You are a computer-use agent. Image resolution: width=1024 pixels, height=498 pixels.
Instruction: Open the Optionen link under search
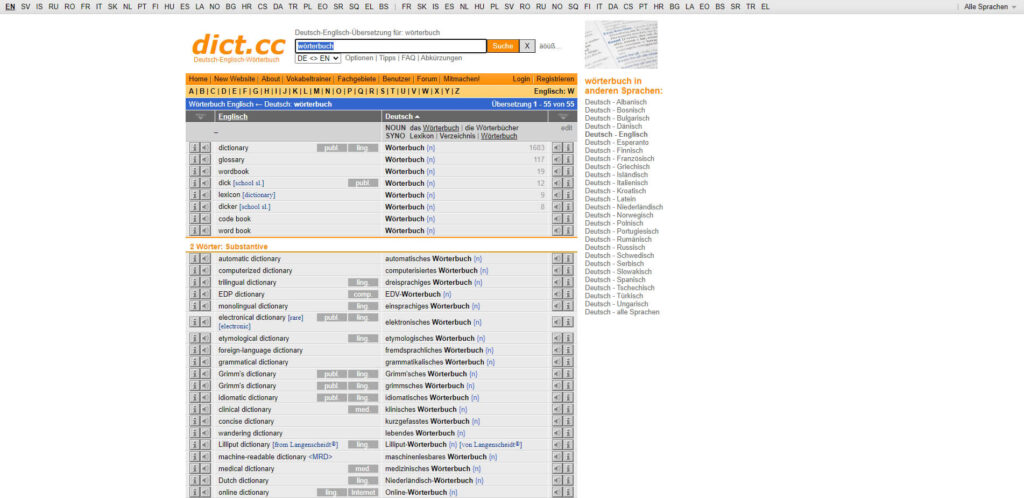[359, 58]
